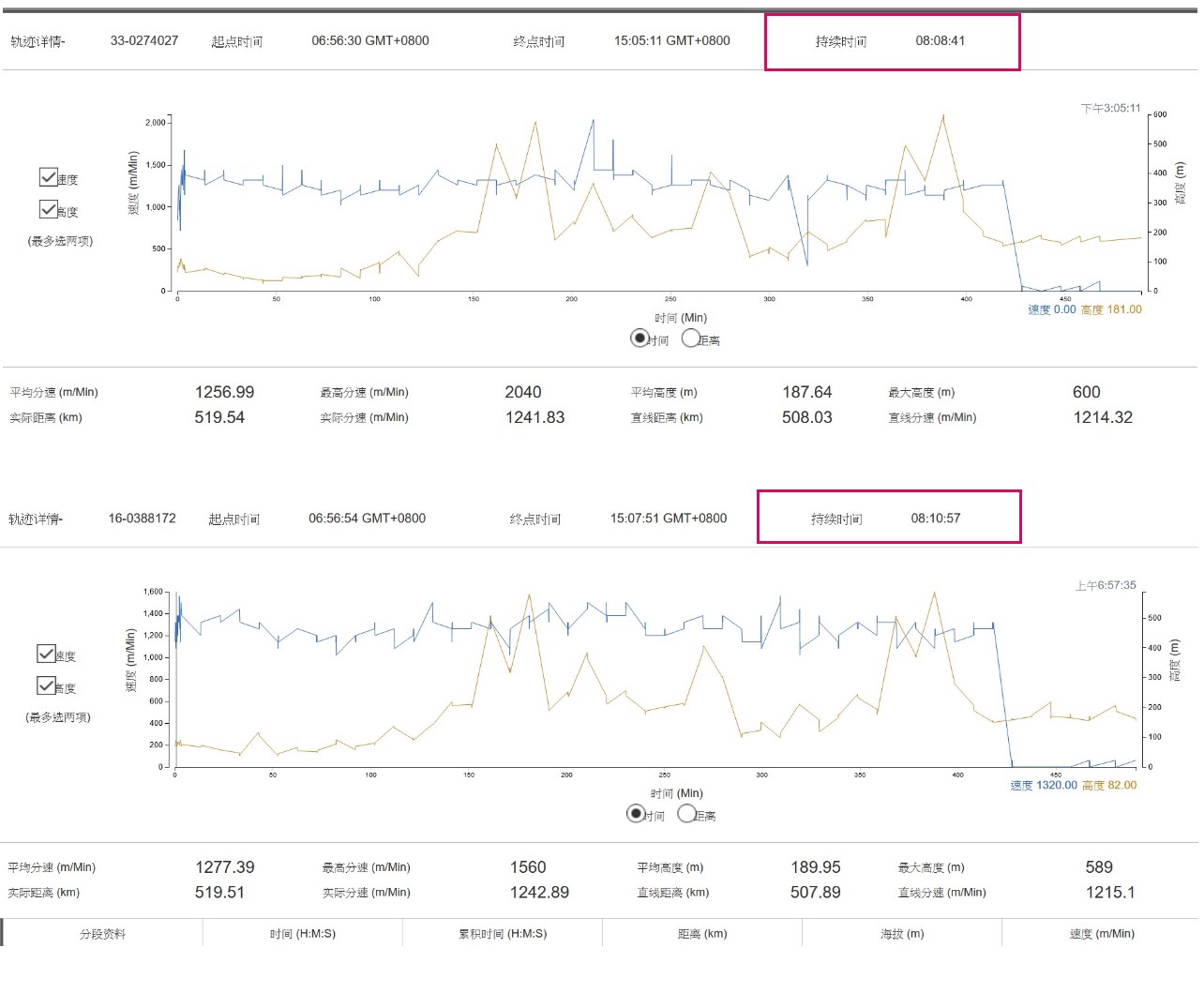
Task: Click the 时间 (H:M:S) column header
Action: coord(302,934)
